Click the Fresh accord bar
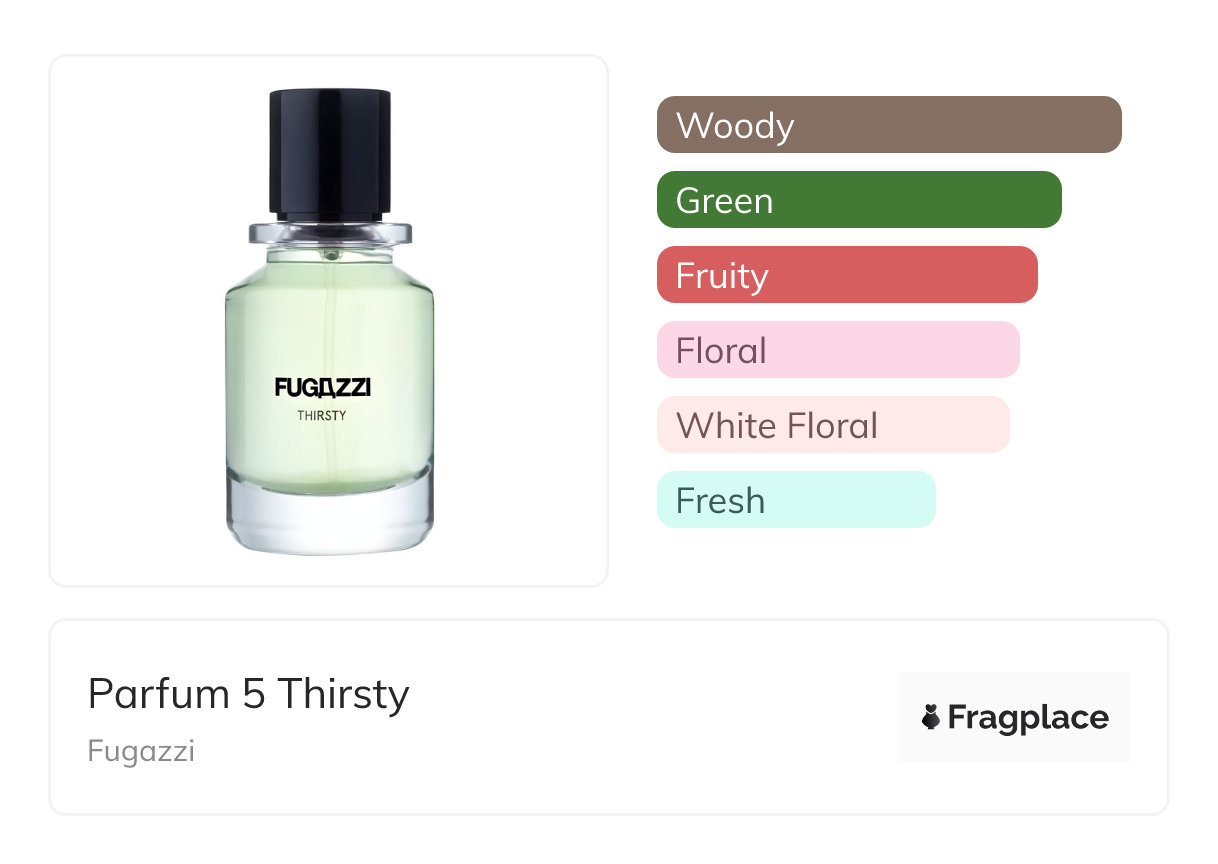The image size is (1218, 864). tap(795, 500)
